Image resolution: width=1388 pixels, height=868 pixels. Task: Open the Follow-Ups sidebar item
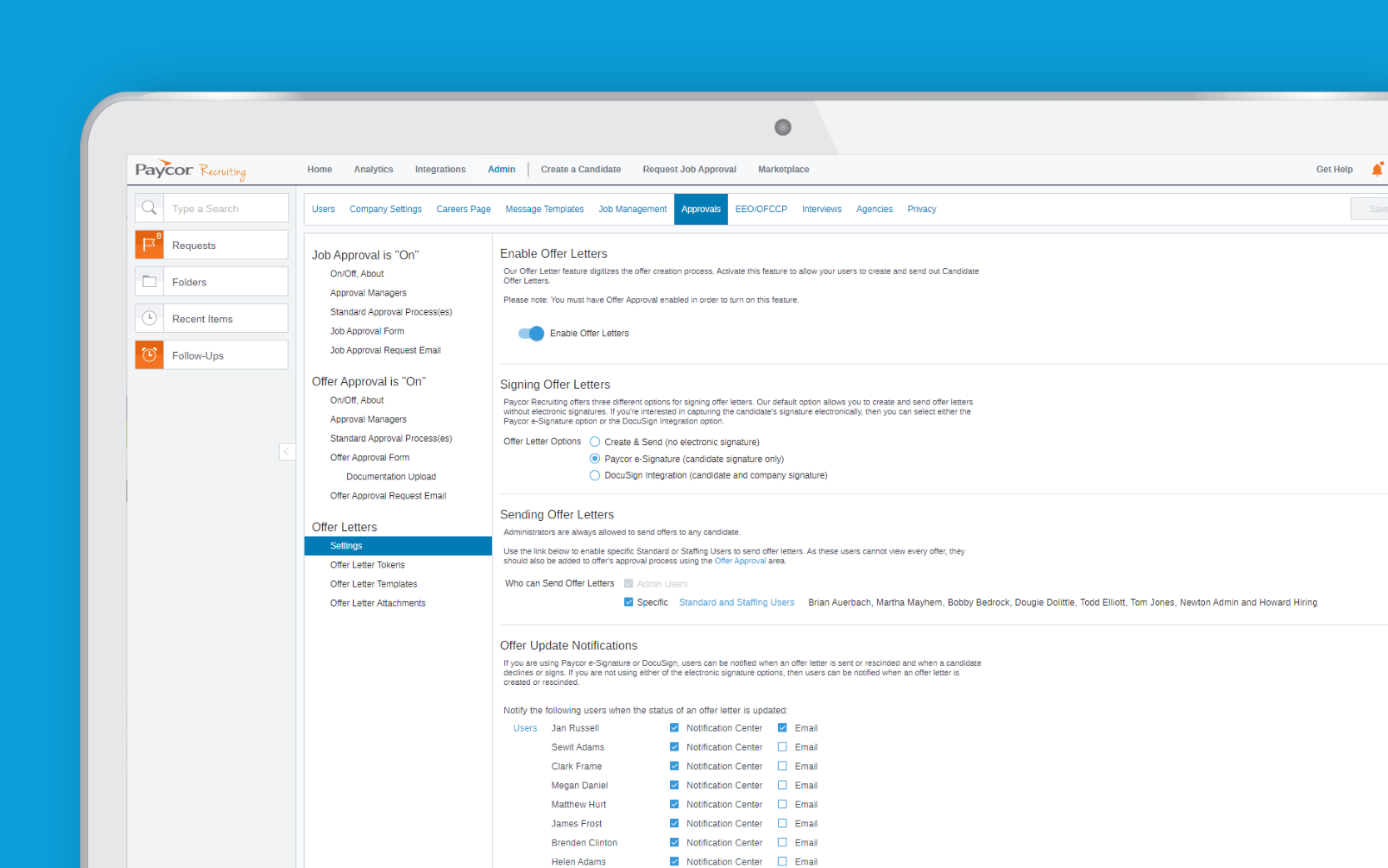click(211, 355)
